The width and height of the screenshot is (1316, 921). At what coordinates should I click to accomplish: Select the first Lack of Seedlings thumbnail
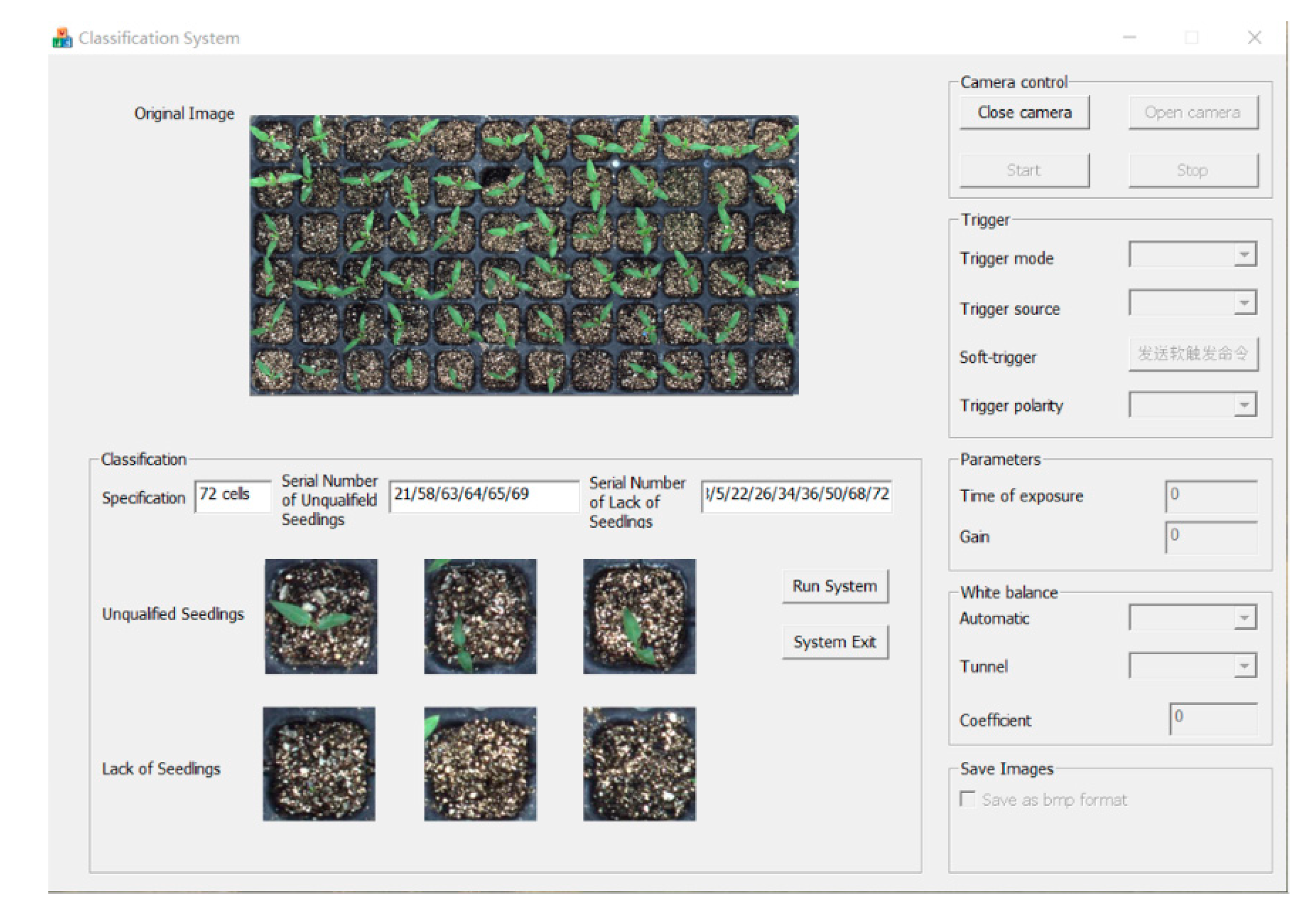point(319,763)
